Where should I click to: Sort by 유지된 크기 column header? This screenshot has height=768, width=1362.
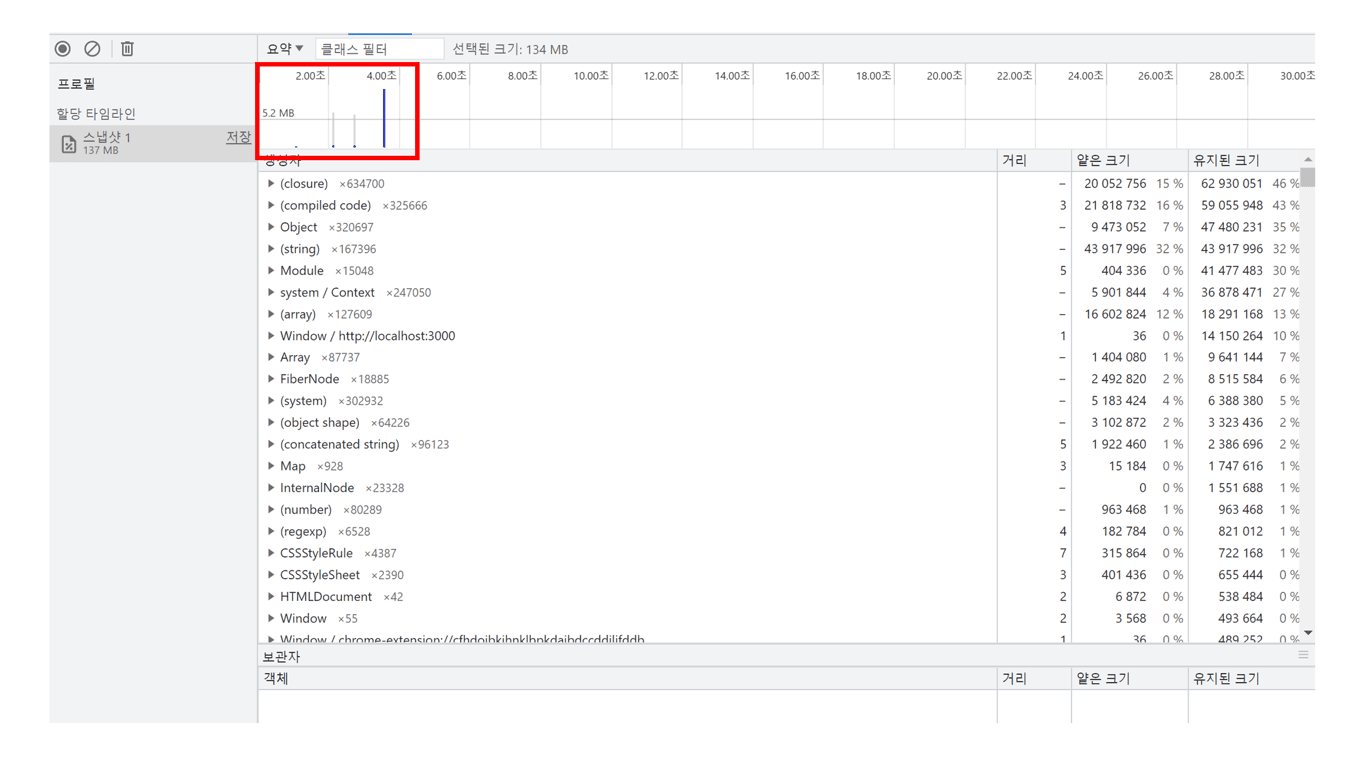point(1244,160)
